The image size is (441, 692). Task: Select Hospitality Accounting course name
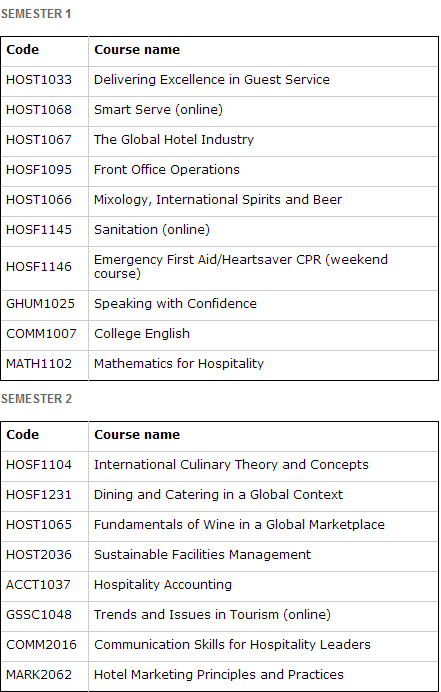point(163,585)
